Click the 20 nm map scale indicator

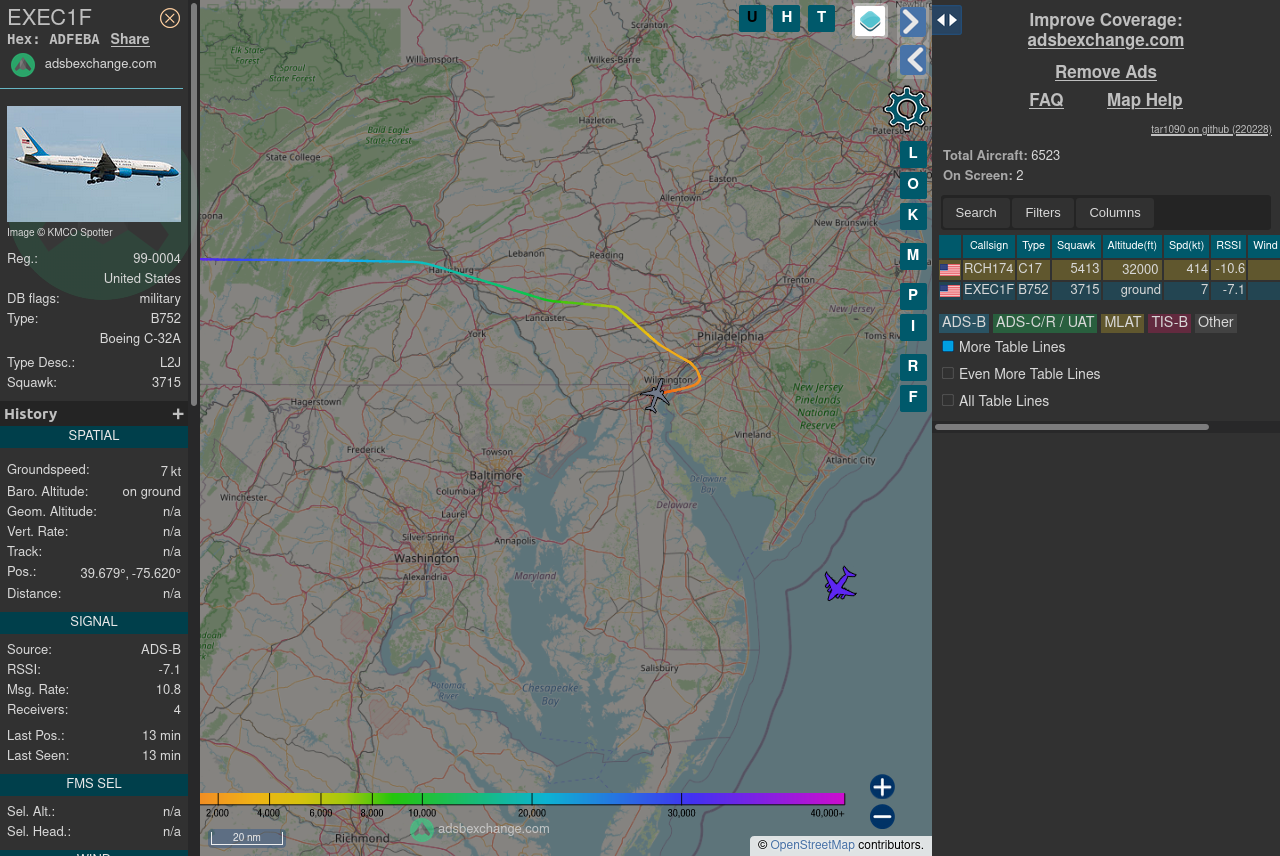(246, 838)
